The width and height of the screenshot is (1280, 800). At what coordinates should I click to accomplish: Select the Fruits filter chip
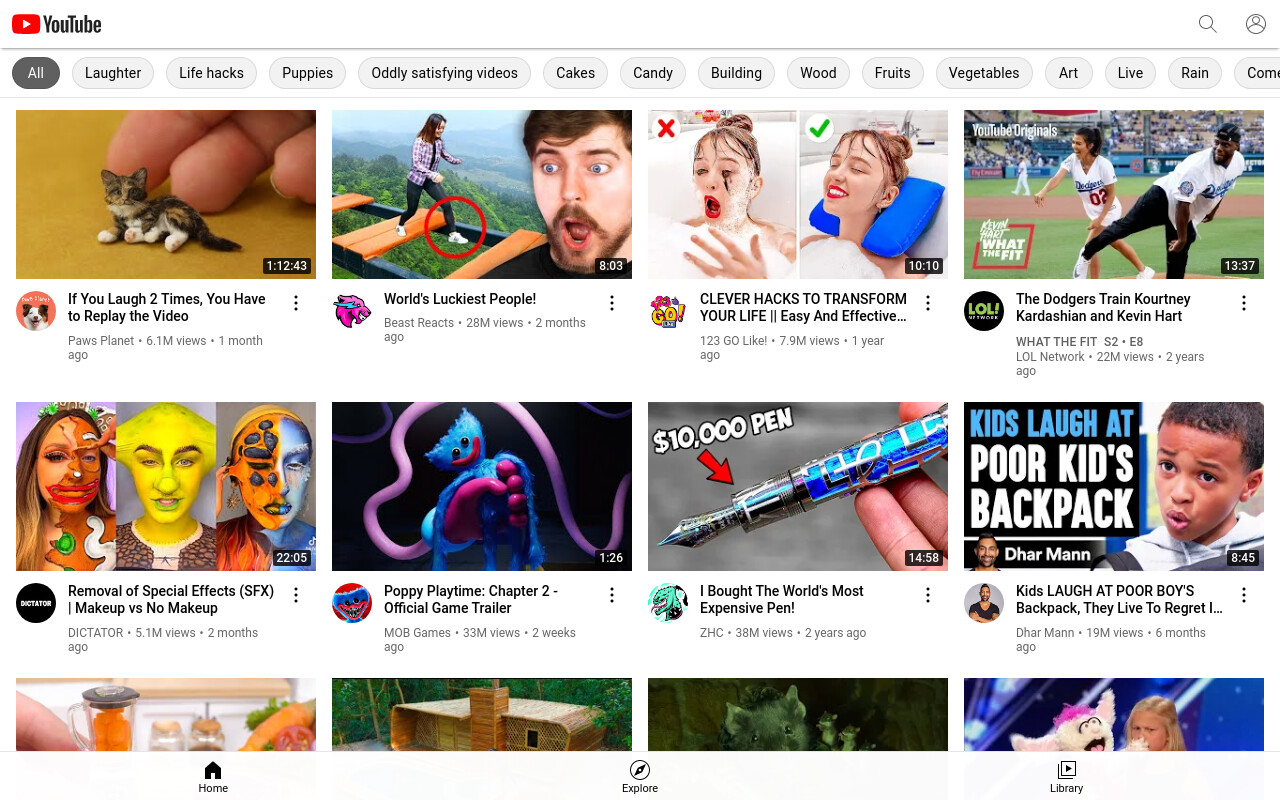(892, 73)
